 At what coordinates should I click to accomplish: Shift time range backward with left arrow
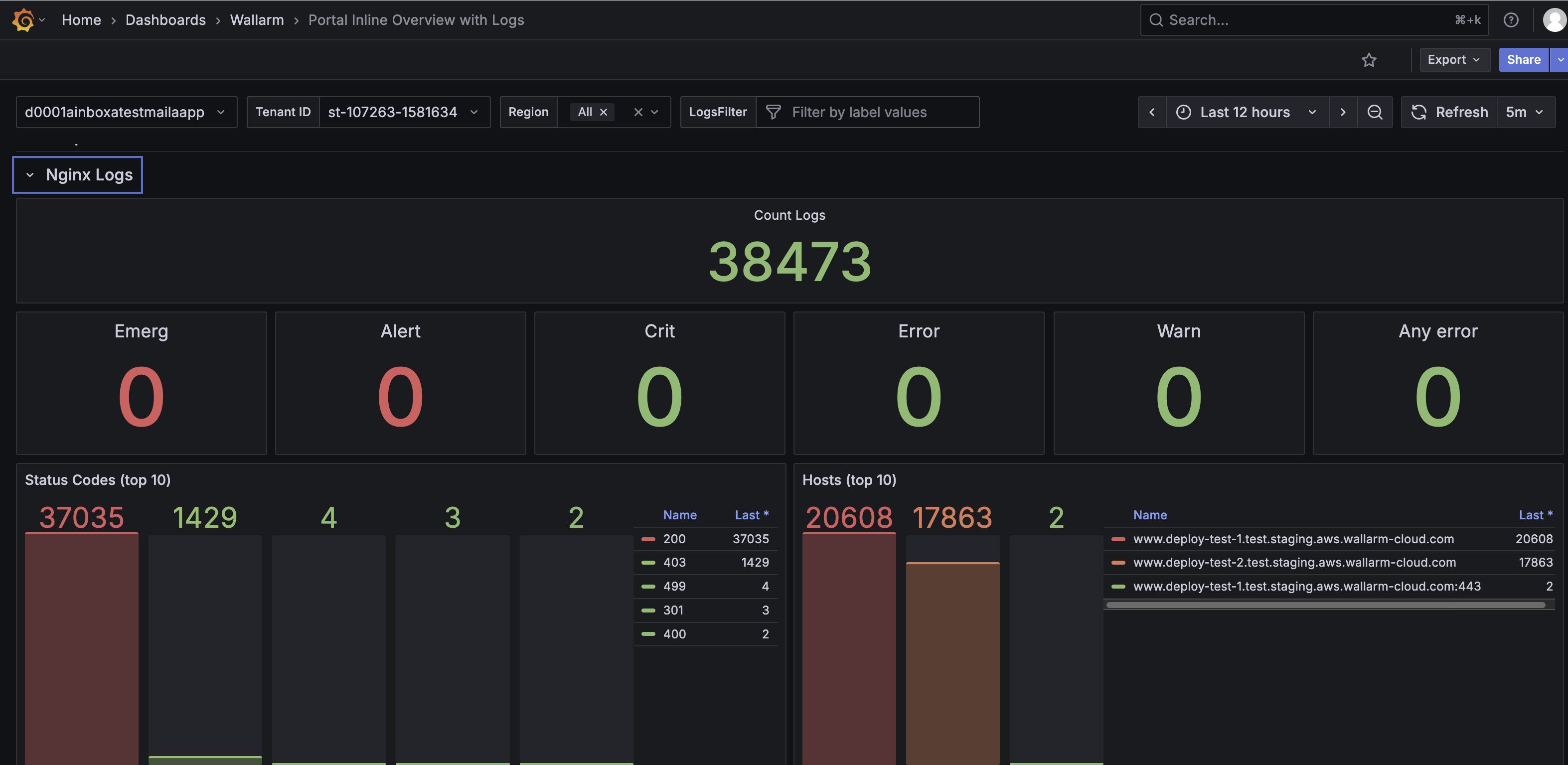tap(1152, 112)
